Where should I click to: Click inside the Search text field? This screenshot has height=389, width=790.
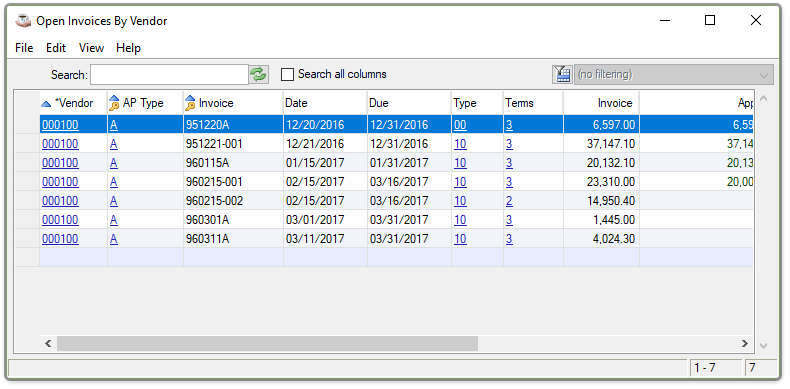[x=169, y=75]
